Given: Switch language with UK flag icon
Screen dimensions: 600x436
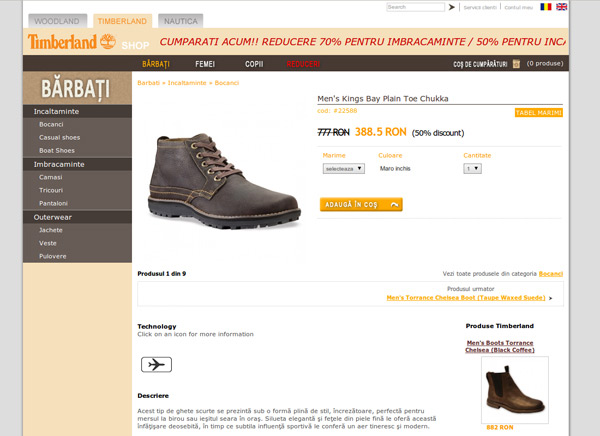Looking at the screenshot, I should [x=561, y=7].
